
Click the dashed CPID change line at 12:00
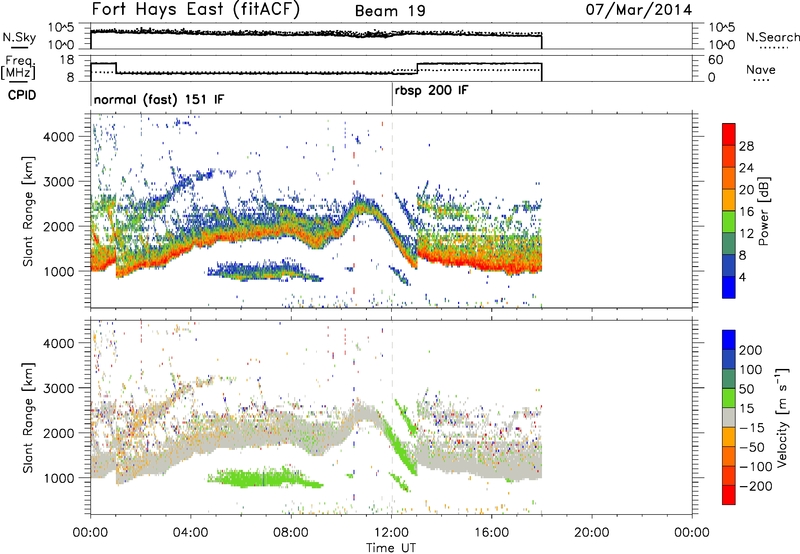(x=392, y=211)
